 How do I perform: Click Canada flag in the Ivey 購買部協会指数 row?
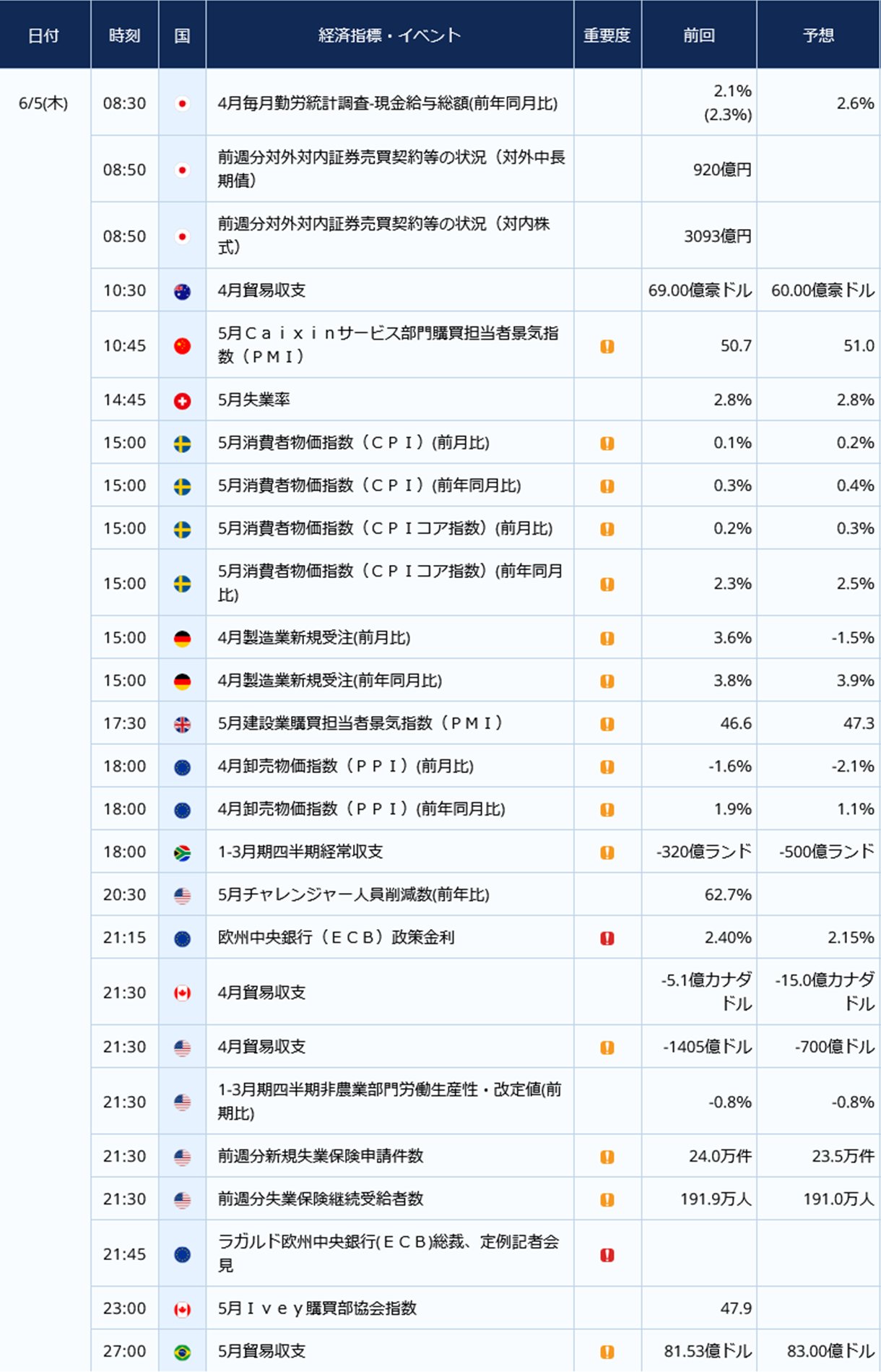(x=182, y=1309)
